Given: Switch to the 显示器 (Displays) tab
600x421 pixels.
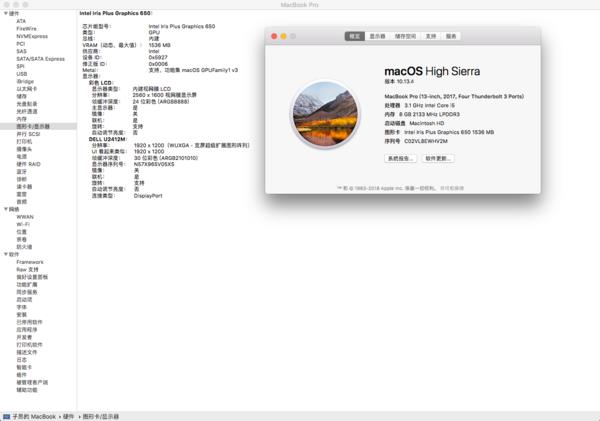Looking at the screenshot, I should pos(377,35).
